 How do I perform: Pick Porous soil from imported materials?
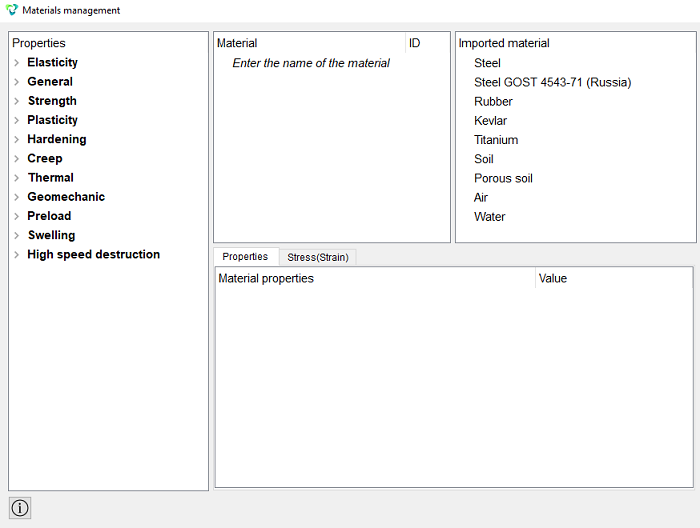point(504,178)
